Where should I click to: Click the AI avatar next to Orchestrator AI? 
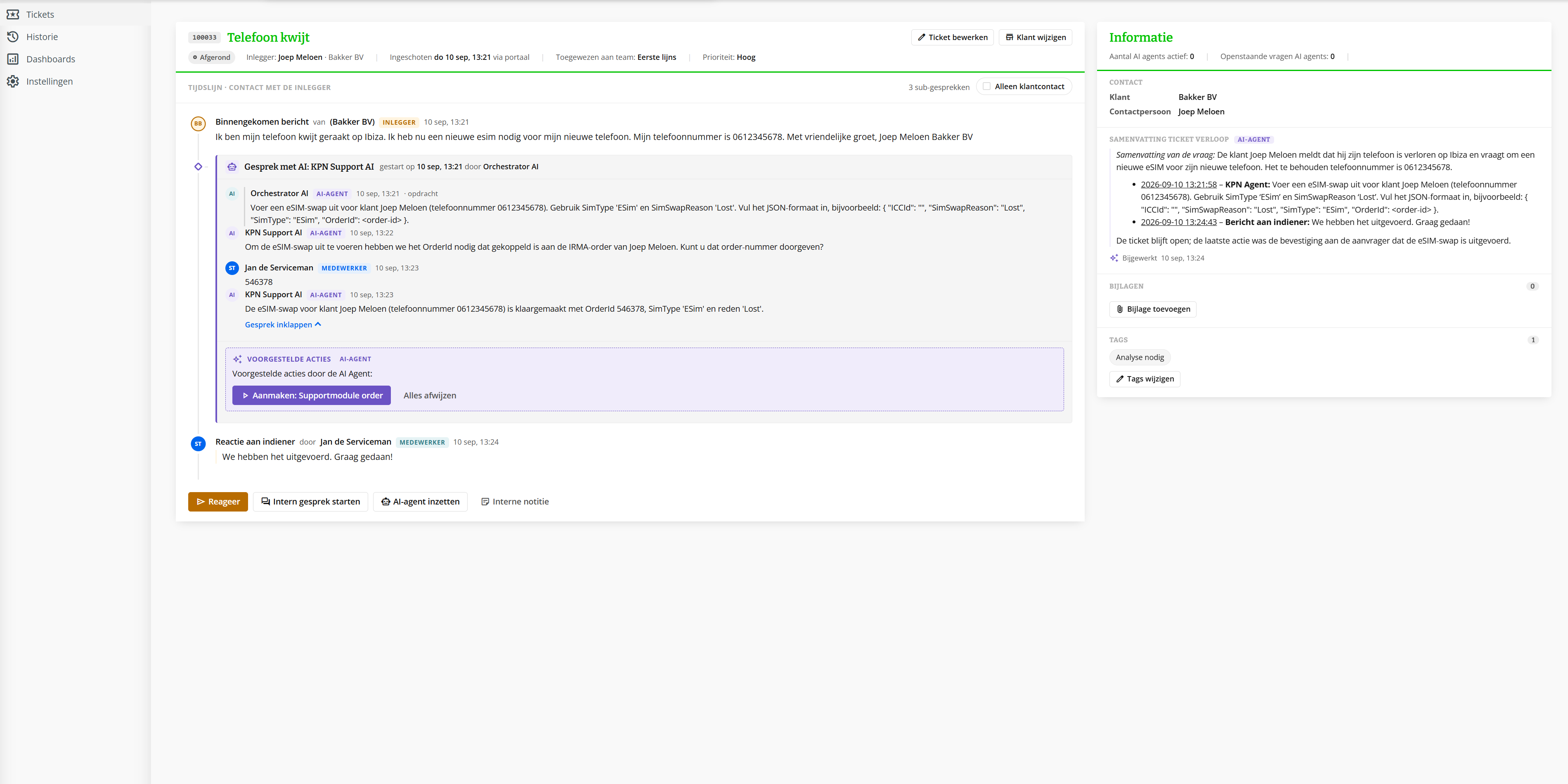[232, 194]
